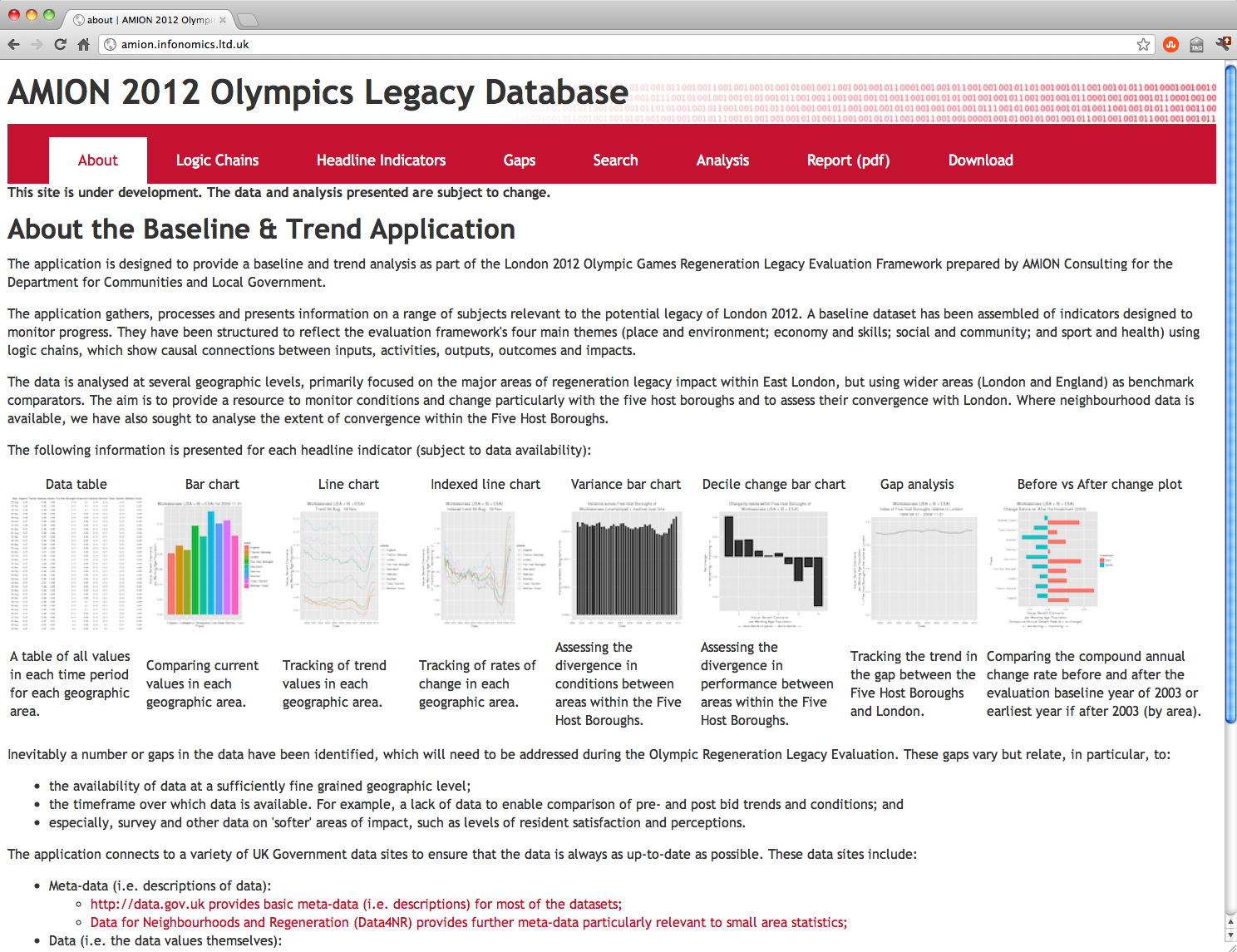The image size is (1237, 952).
Task: Click the 'Variance bar chart' caption
Action: (625, 484)
